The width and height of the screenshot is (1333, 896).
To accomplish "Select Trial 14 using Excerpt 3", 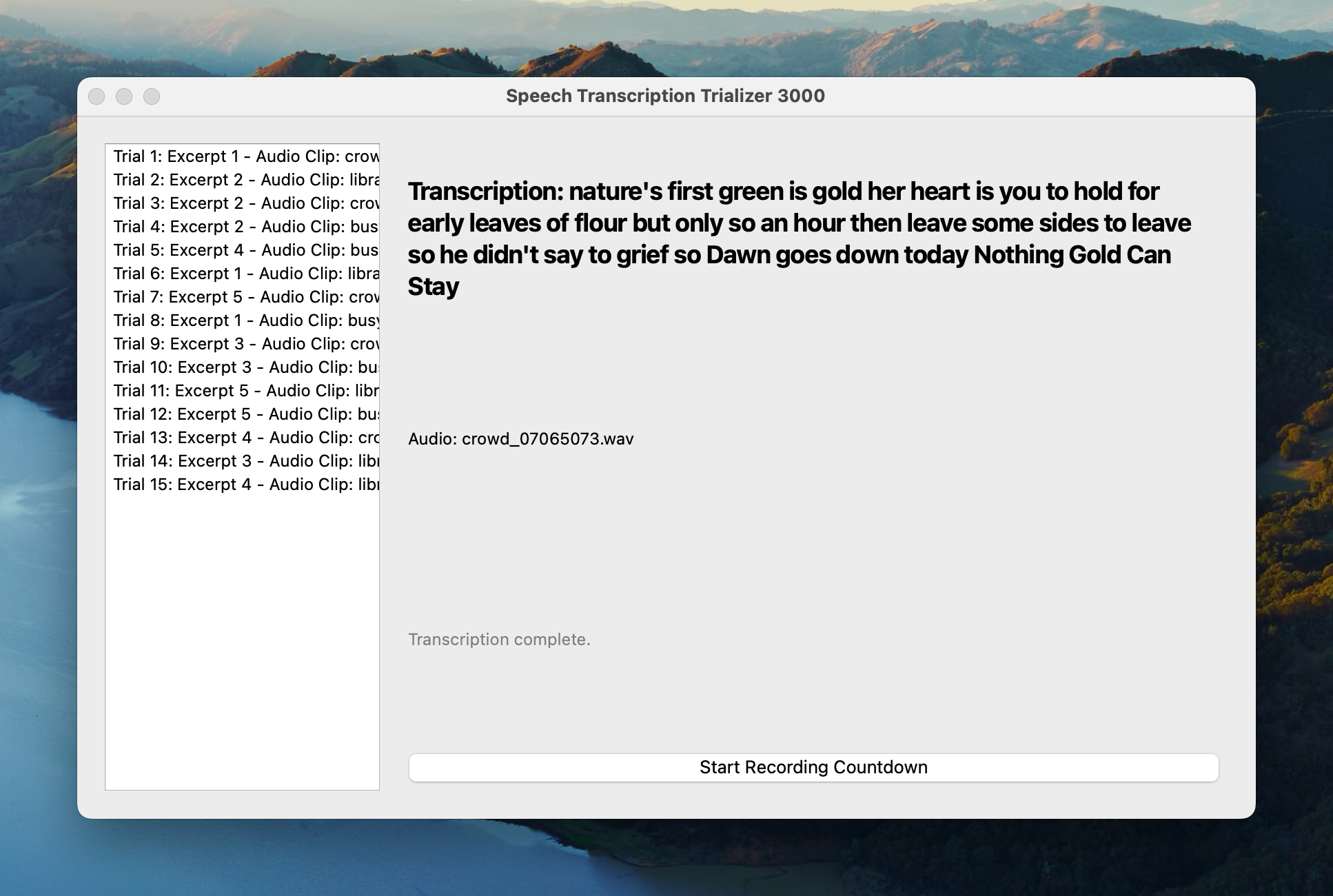I will point(241,460).
